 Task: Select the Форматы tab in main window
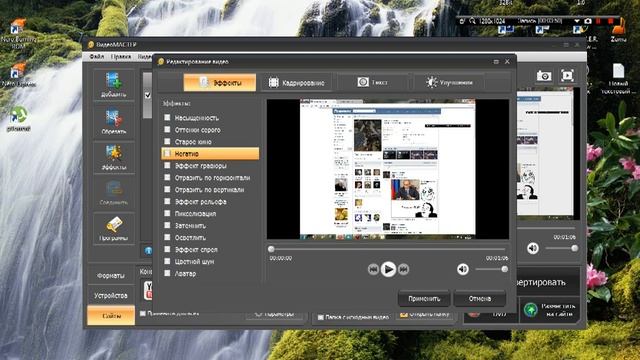coord(111,276)
